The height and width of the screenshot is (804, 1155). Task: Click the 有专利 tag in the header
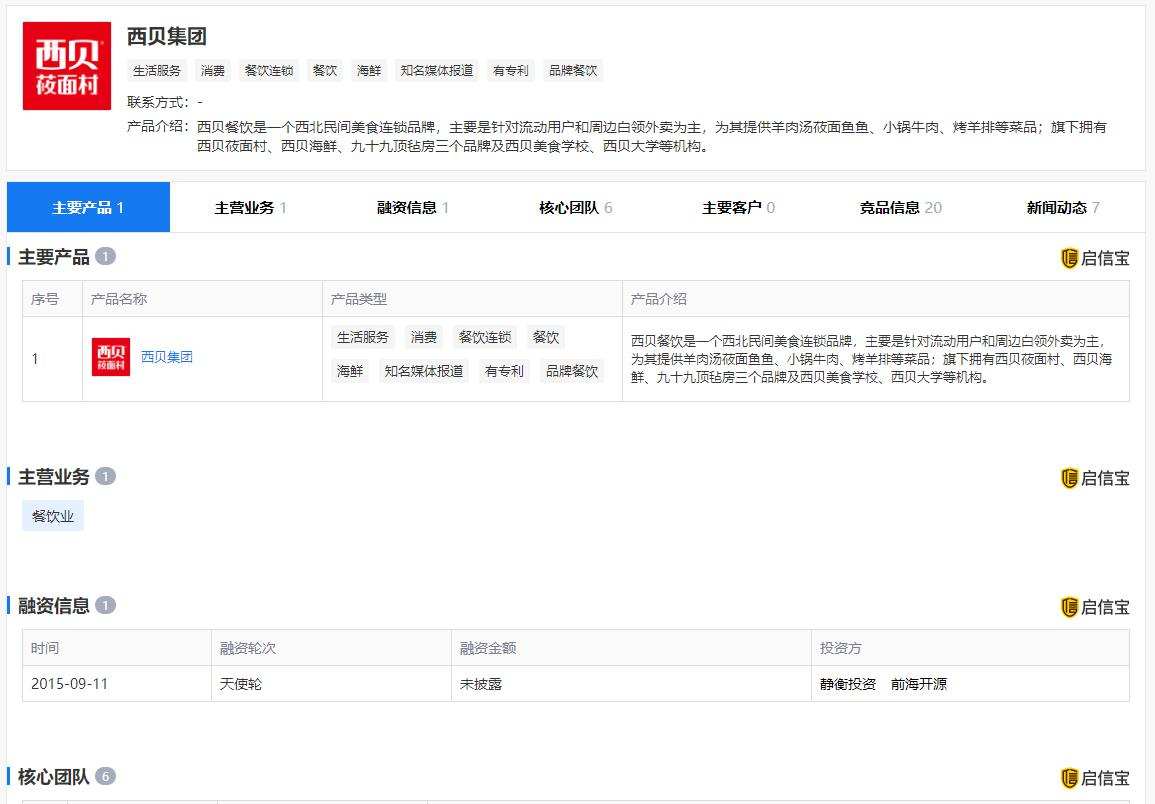click(x=510, y=70)
